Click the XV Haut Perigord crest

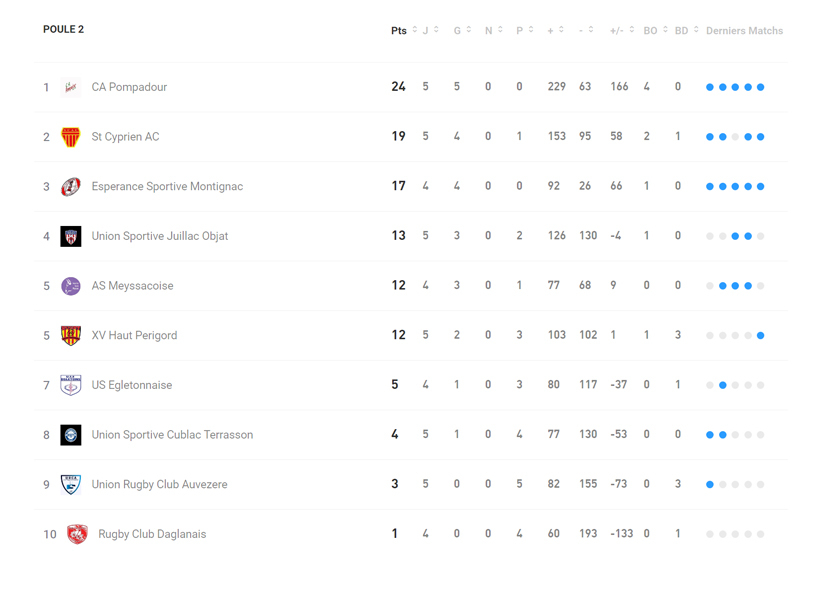(x=70, y=336)
